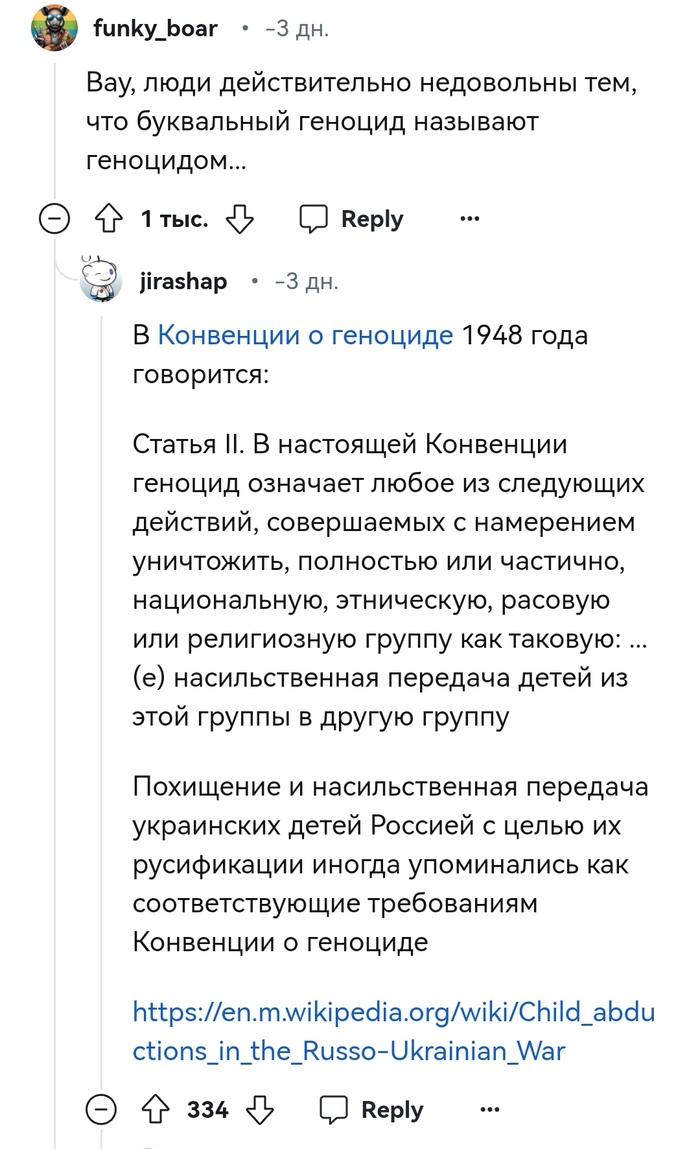This screenshot has width=700, height=1149.
Task: Click the 1 тыс. vote count
Action: click(174, 219)
